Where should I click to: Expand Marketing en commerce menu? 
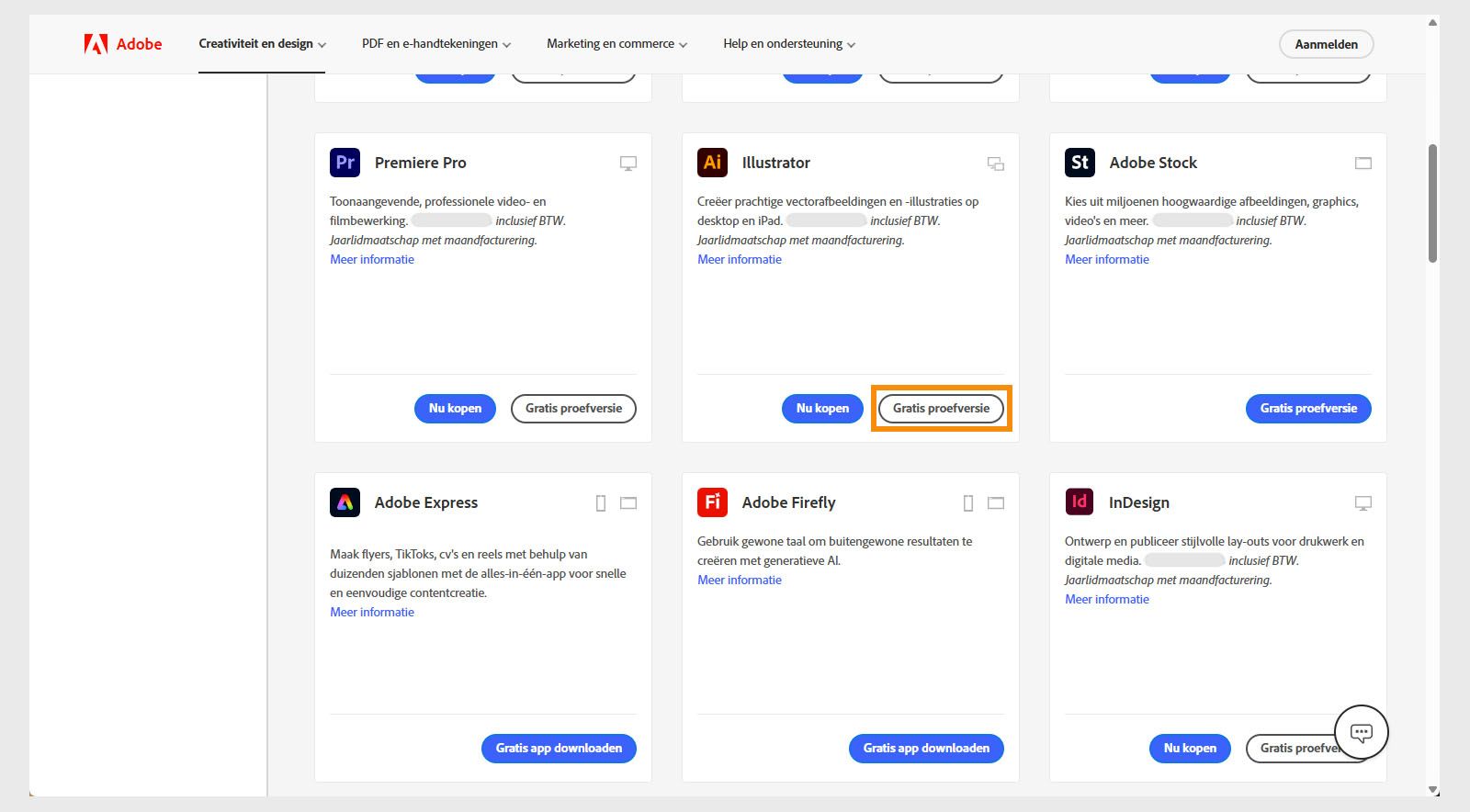[x=616, y=44]
